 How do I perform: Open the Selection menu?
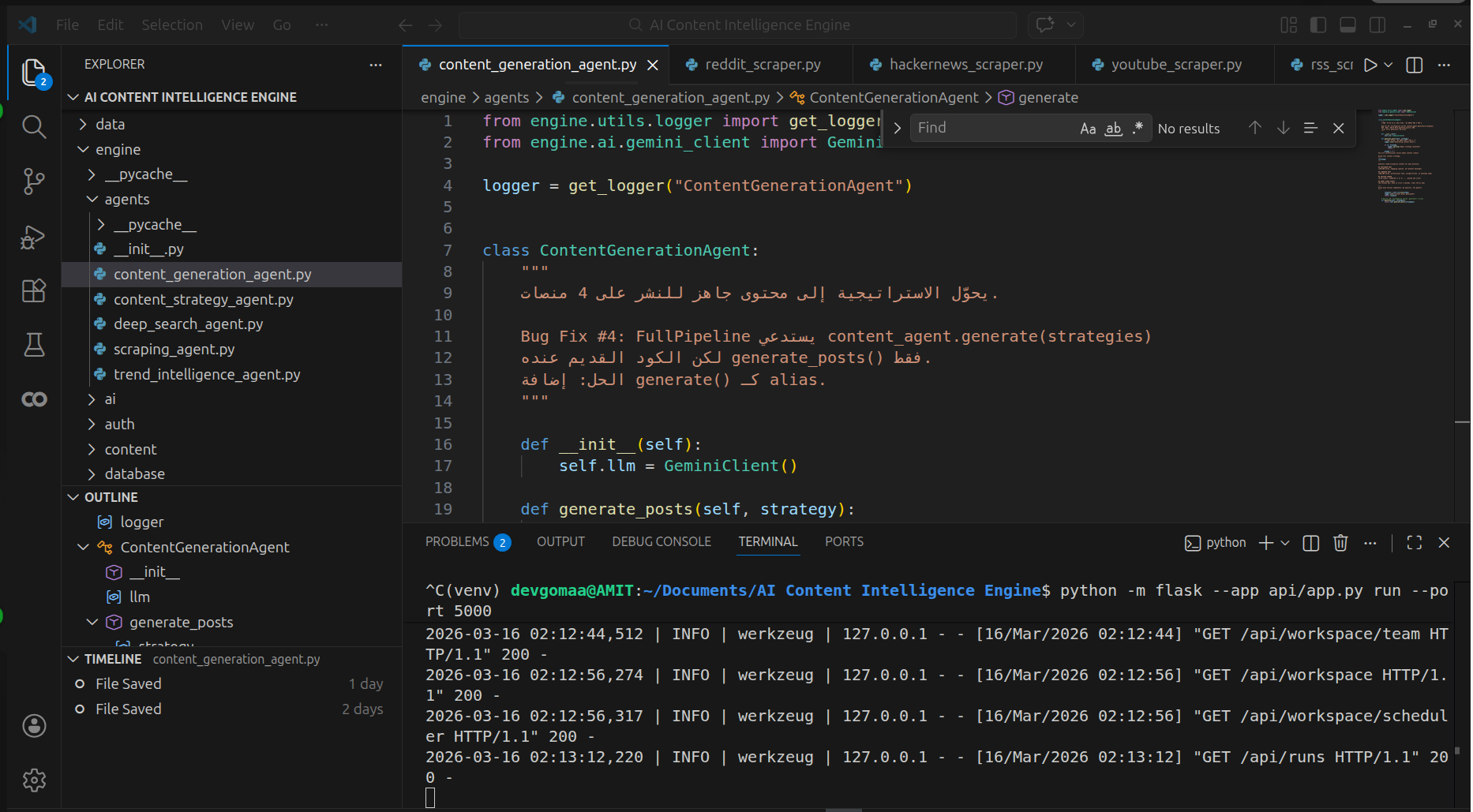[172, 25]
